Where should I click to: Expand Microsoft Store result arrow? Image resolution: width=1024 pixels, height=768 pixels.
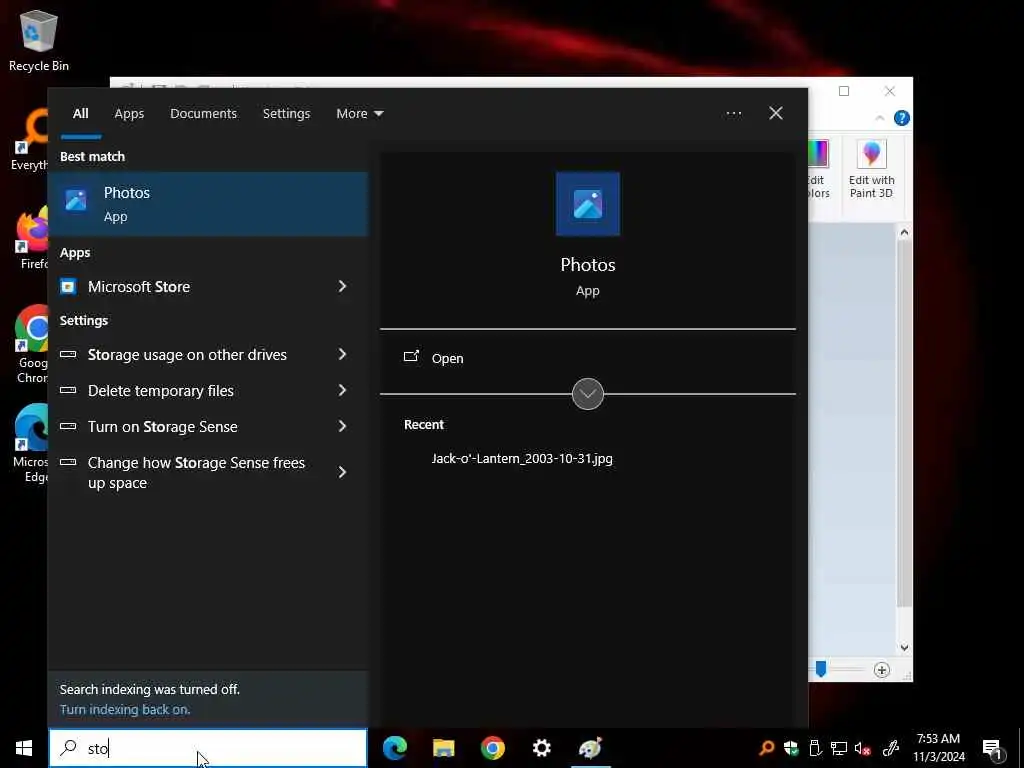click(342, 287)
